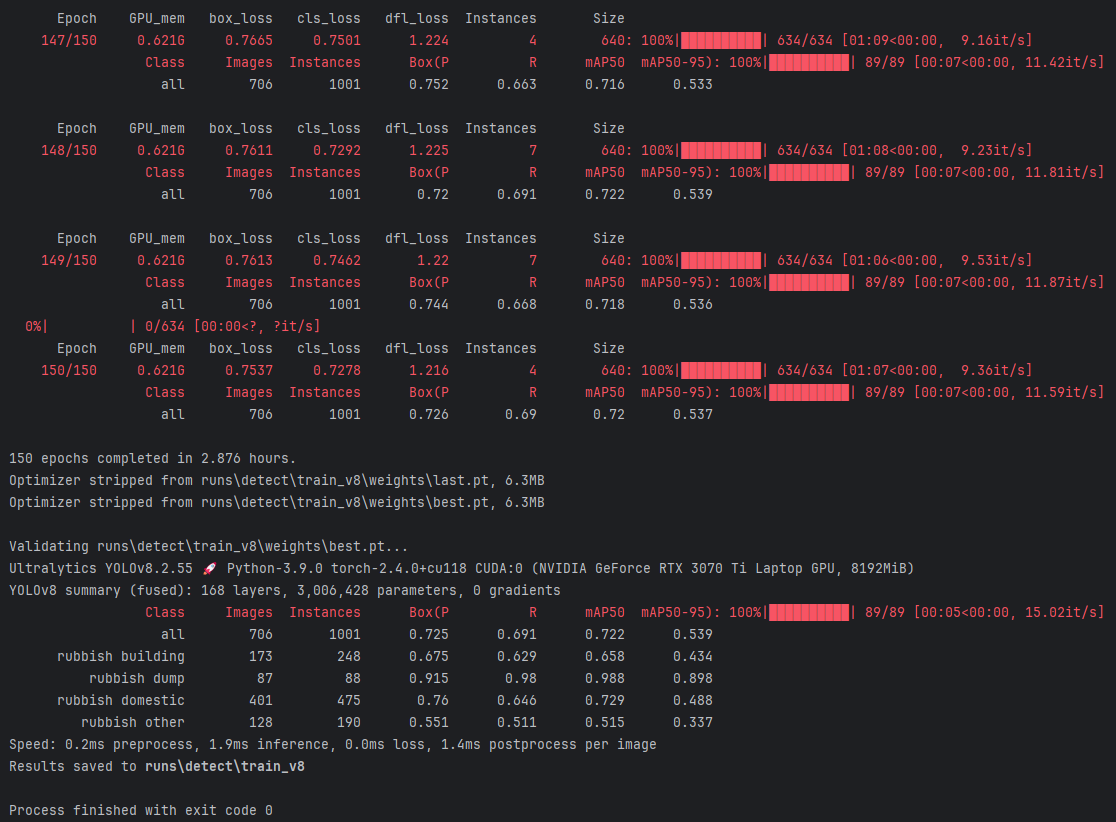Click the rocket emoji in Ultralytics line

coord(209,569)
